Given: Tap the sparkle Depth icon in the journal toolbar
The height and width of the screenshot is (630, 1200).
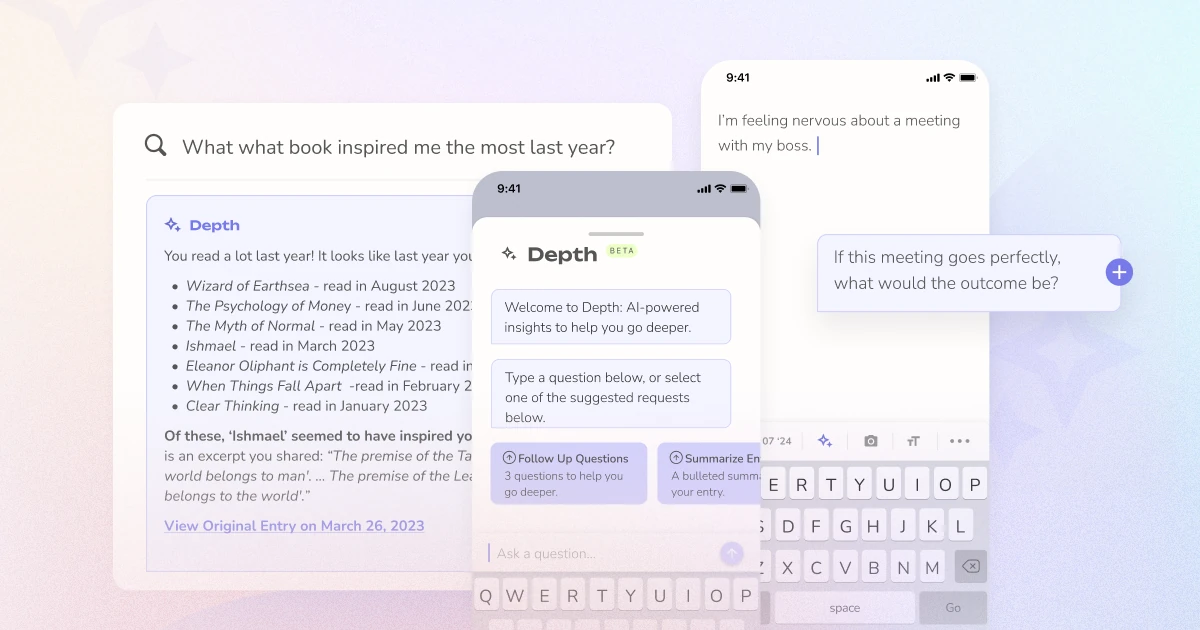Looking at the screenshot, I should (x=825, y=441).
